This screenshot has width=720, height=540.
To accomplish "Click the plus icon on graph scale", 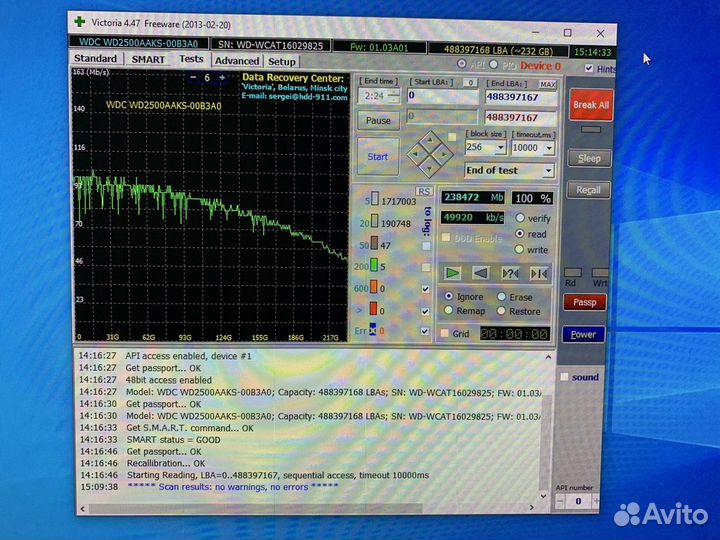I will tap(221, 77).
